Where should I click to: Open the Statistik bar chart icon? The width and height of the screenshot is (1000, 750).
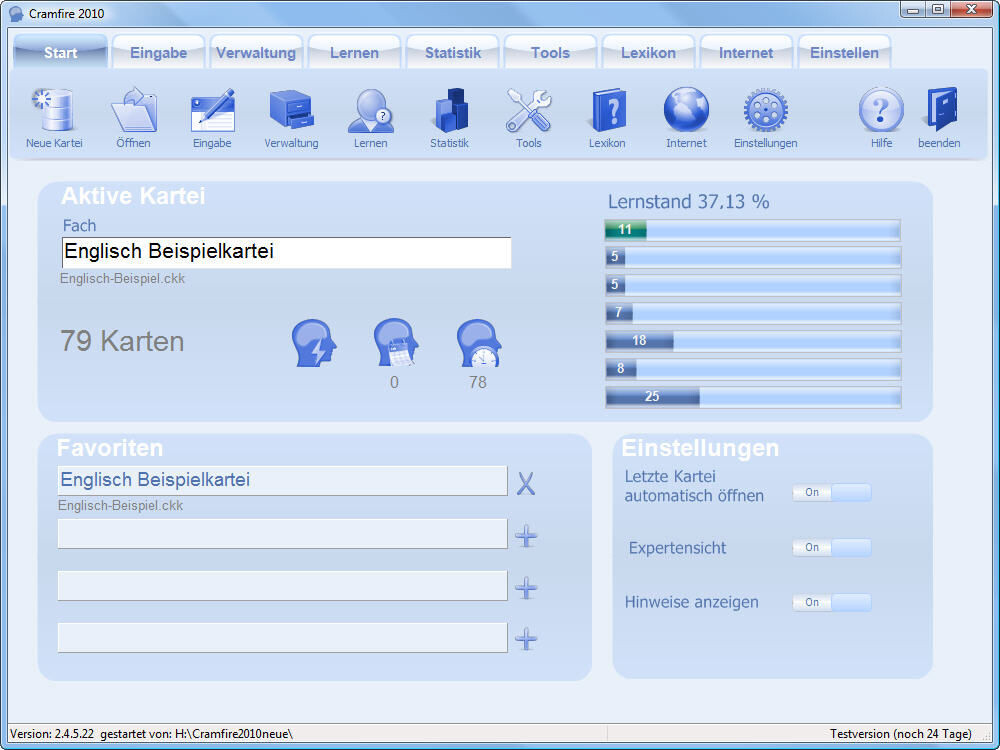pos(450,110)
